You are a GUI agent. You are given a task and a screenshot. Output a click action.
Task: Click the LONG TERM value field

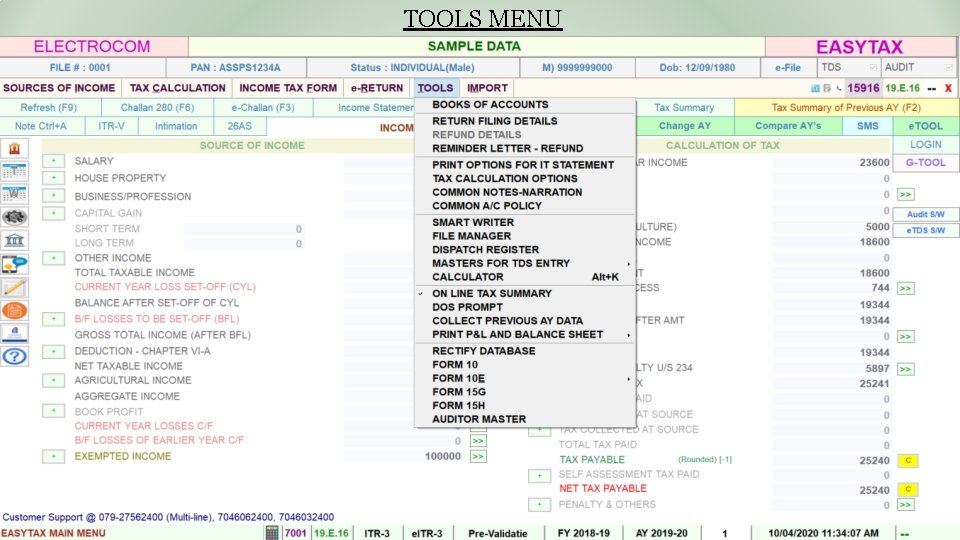coord(244,244)
